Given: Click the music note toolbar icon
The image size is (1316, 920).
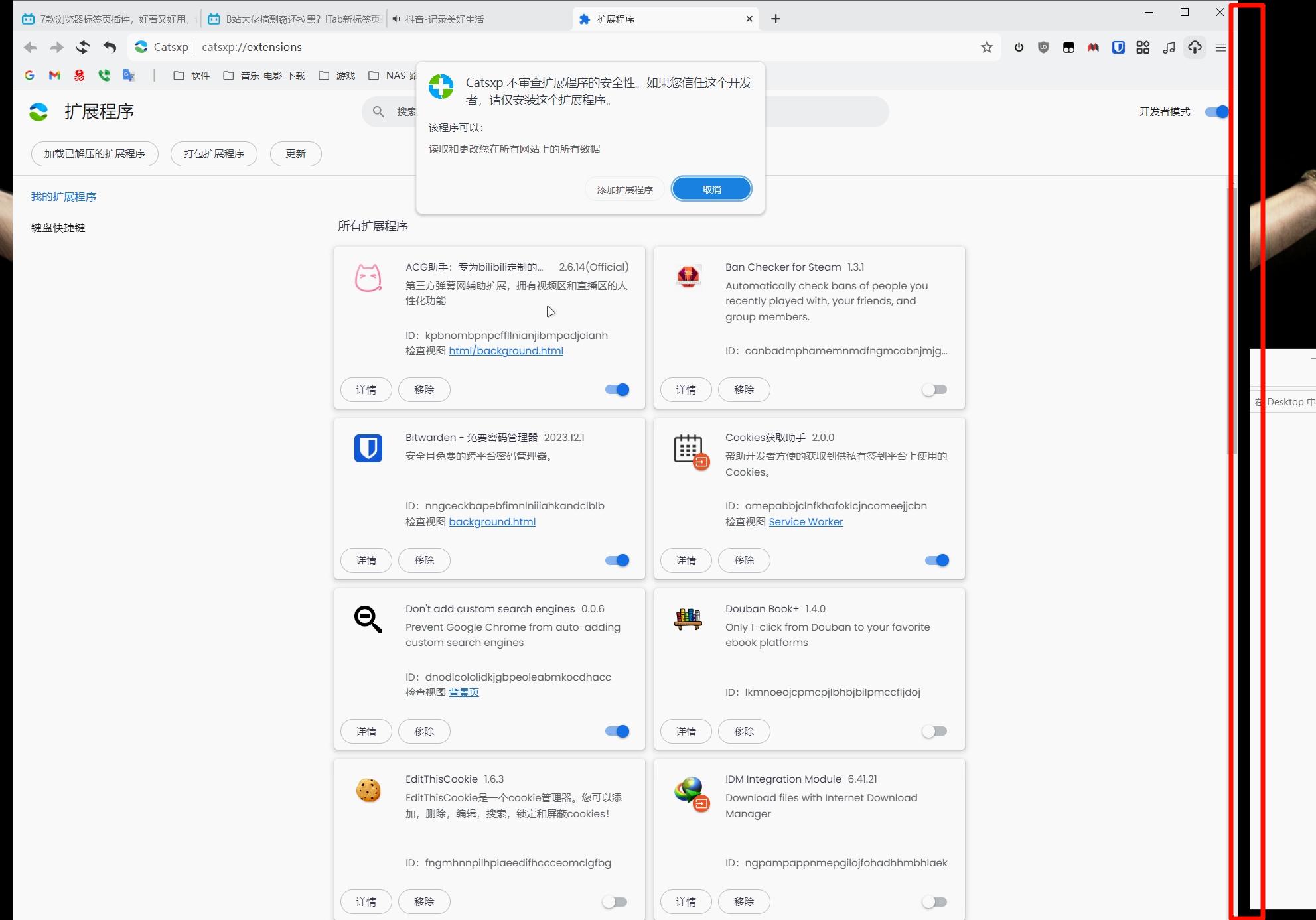Looking at the screenshot, I should tap(1169, 47).
